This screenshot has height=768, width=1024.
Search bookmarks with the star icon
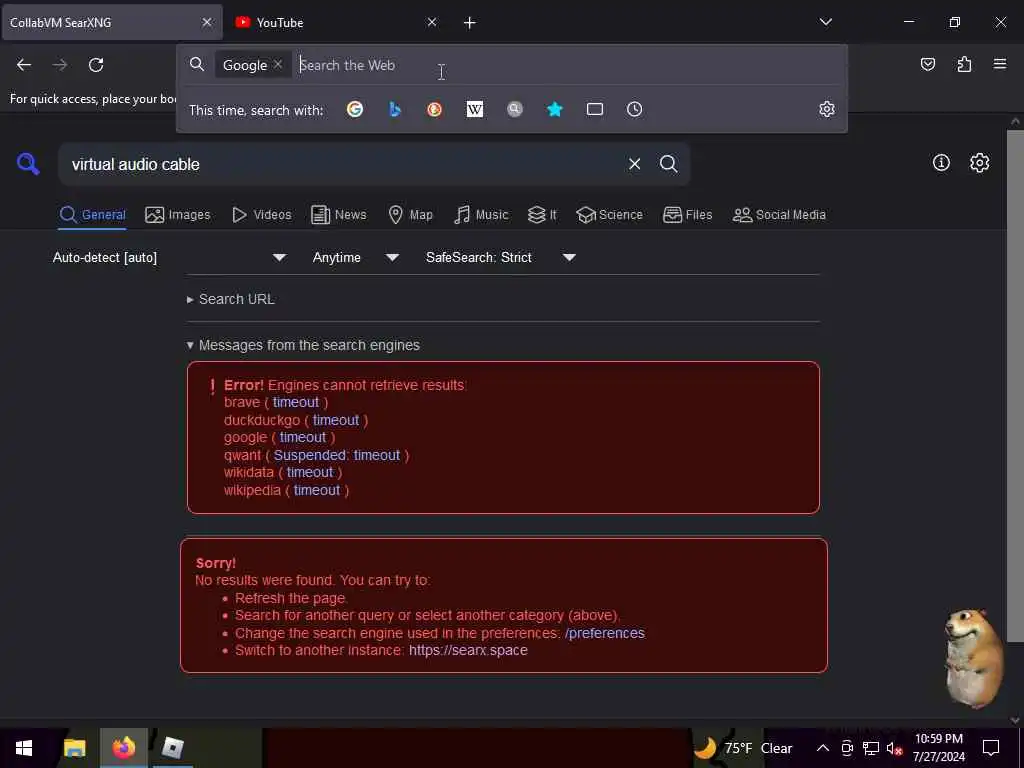coord(554,109)
